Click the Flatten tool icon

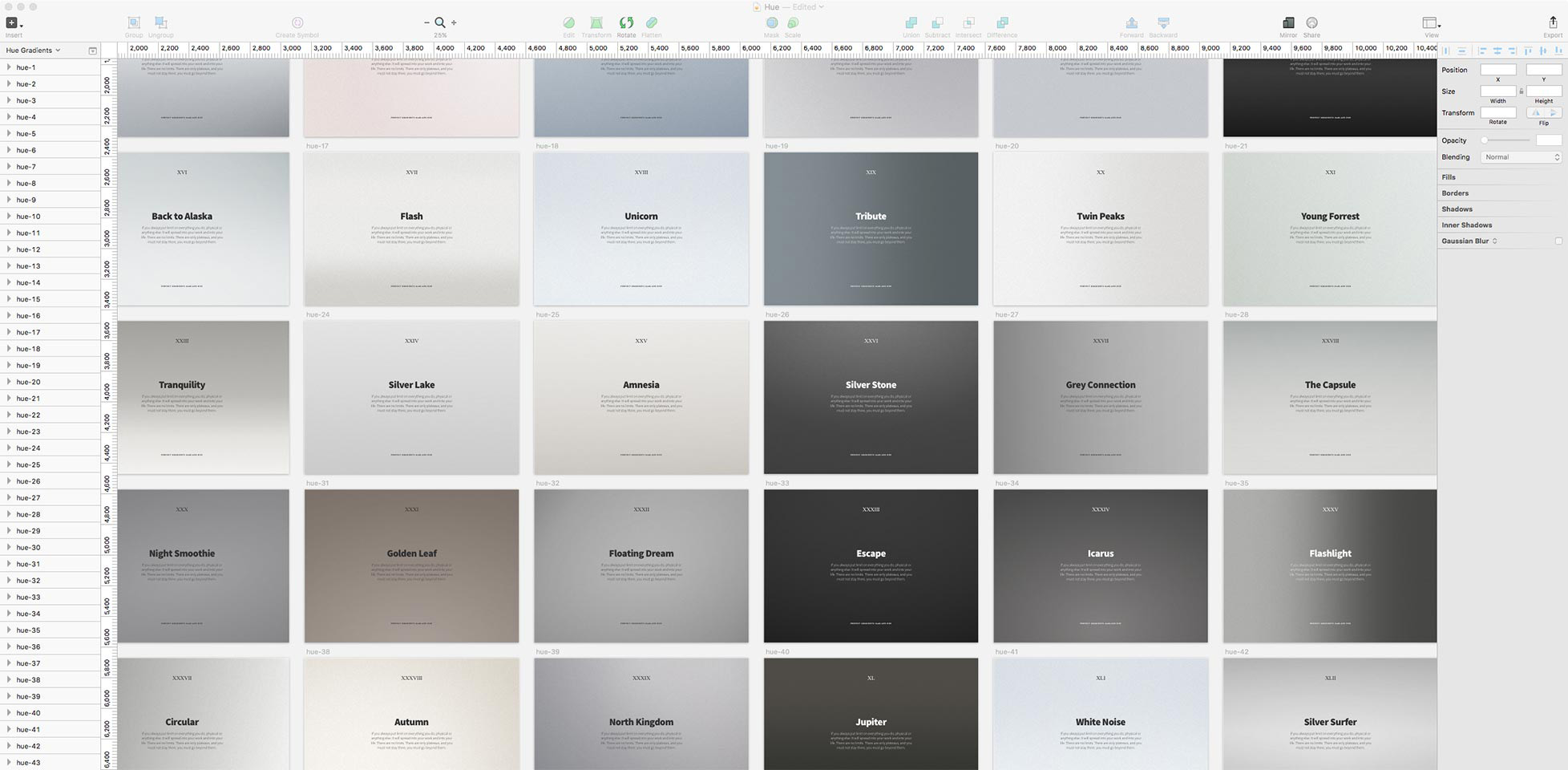coord(652,22)
